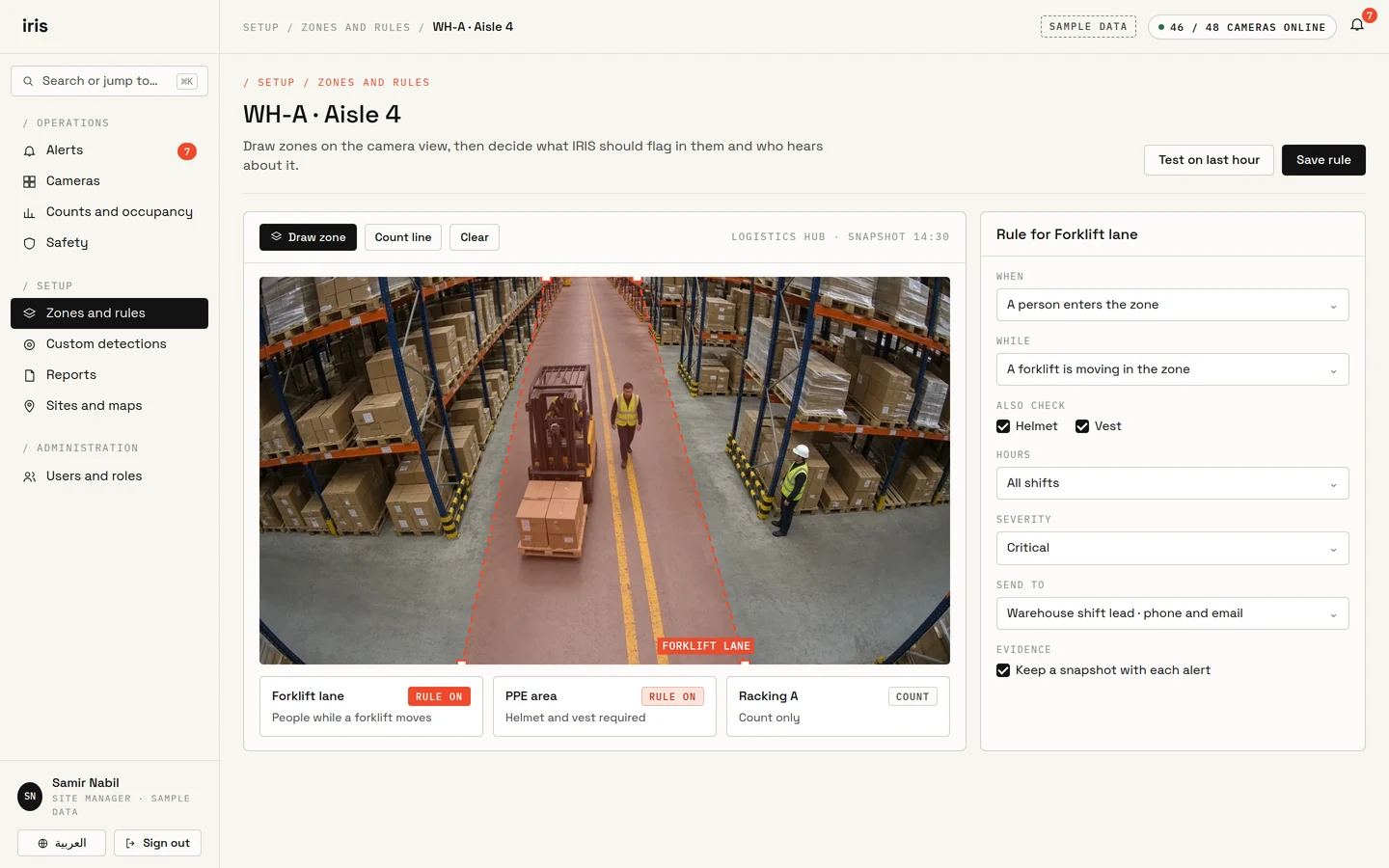Click the sign out arrow icon
The width and height of the screenshot is (1389, 868).
coord(130,843)
